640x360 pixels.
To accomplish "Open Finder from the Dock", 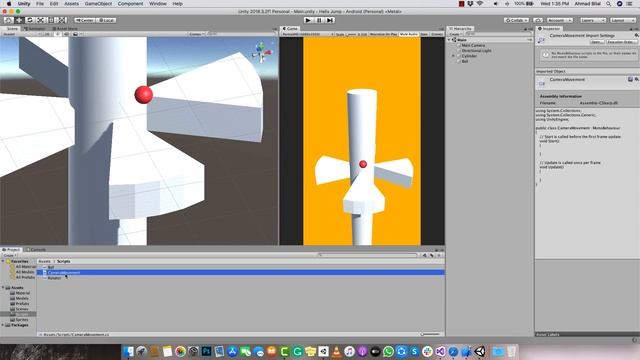I will 128,351.
